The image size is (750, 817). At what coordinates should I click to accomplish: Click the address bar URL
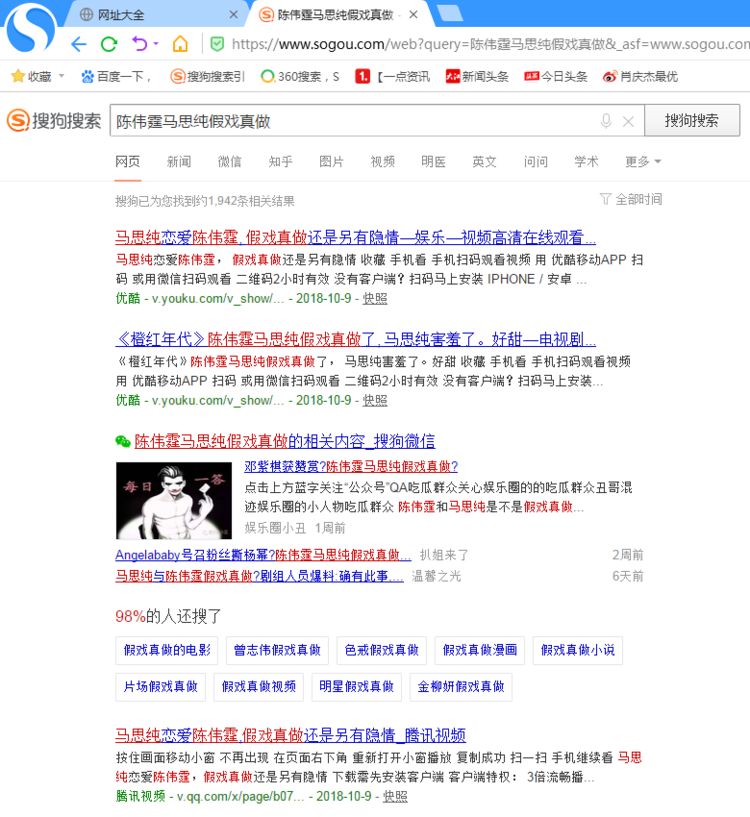click(490, 44)
